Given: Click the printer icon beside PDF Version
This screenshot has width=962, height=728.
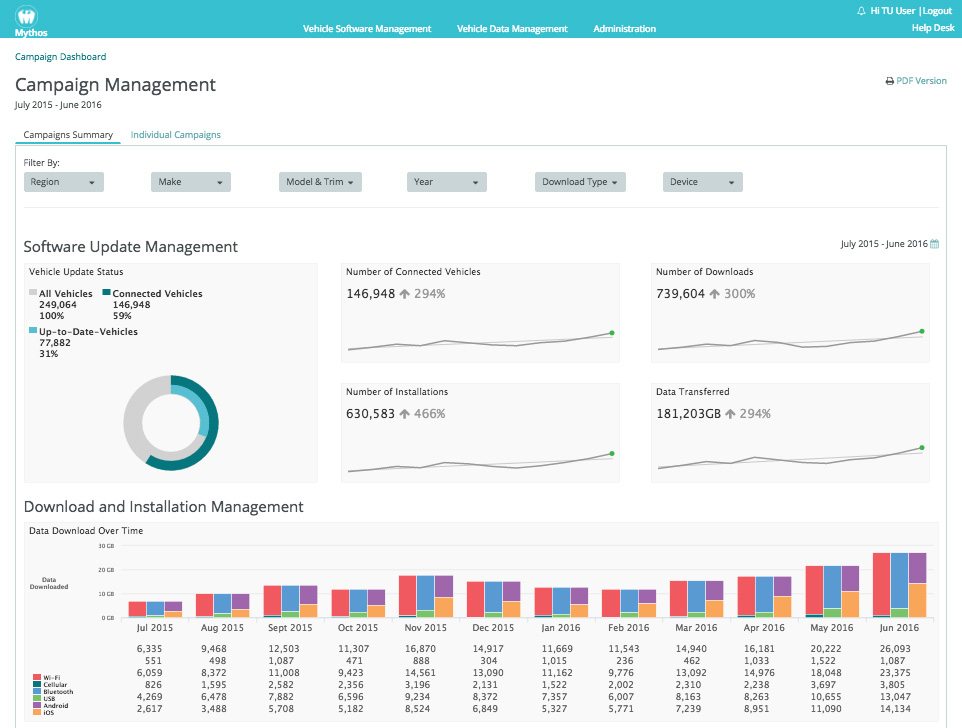Looking at the screenshot, I should [889, 81].
